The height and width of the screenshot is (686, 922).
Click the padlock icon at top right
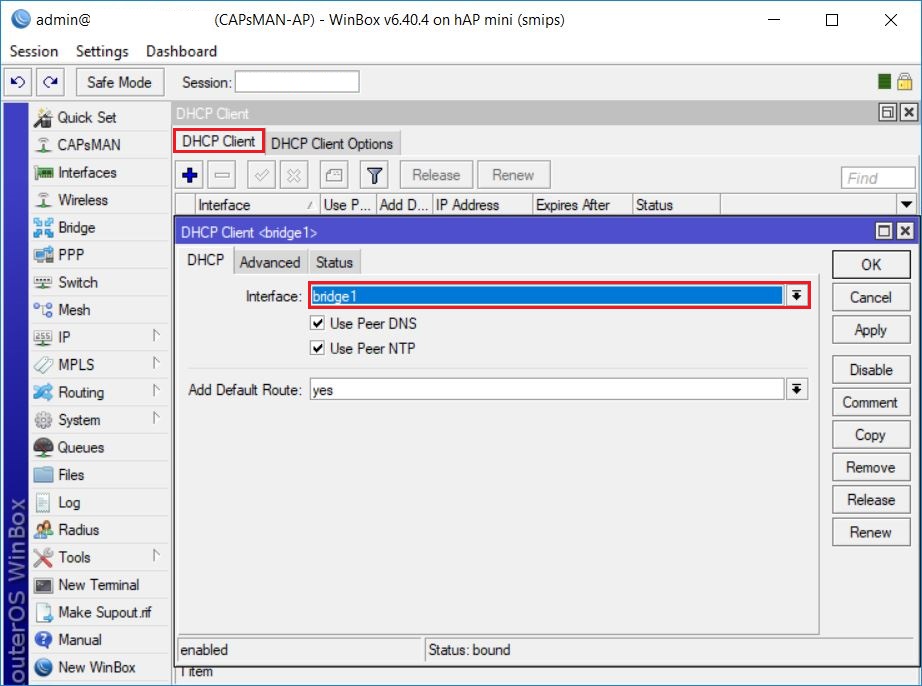point(904,82)
